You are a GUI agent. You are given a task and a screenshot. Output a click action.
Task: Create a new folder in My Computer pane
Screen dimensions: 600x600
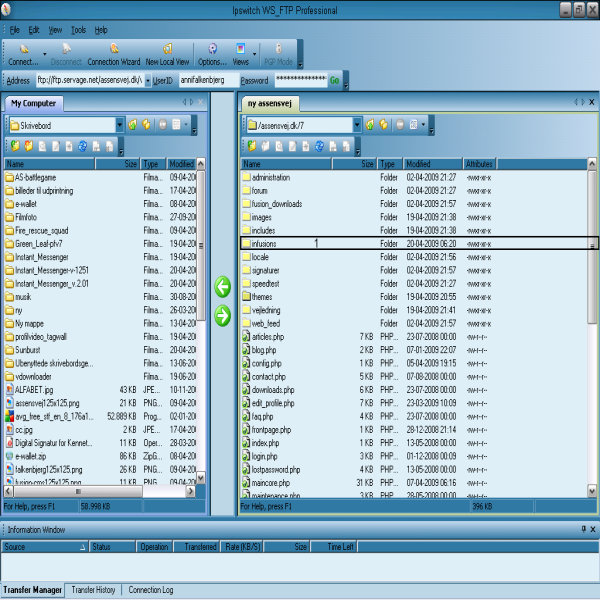click(29, 146)
